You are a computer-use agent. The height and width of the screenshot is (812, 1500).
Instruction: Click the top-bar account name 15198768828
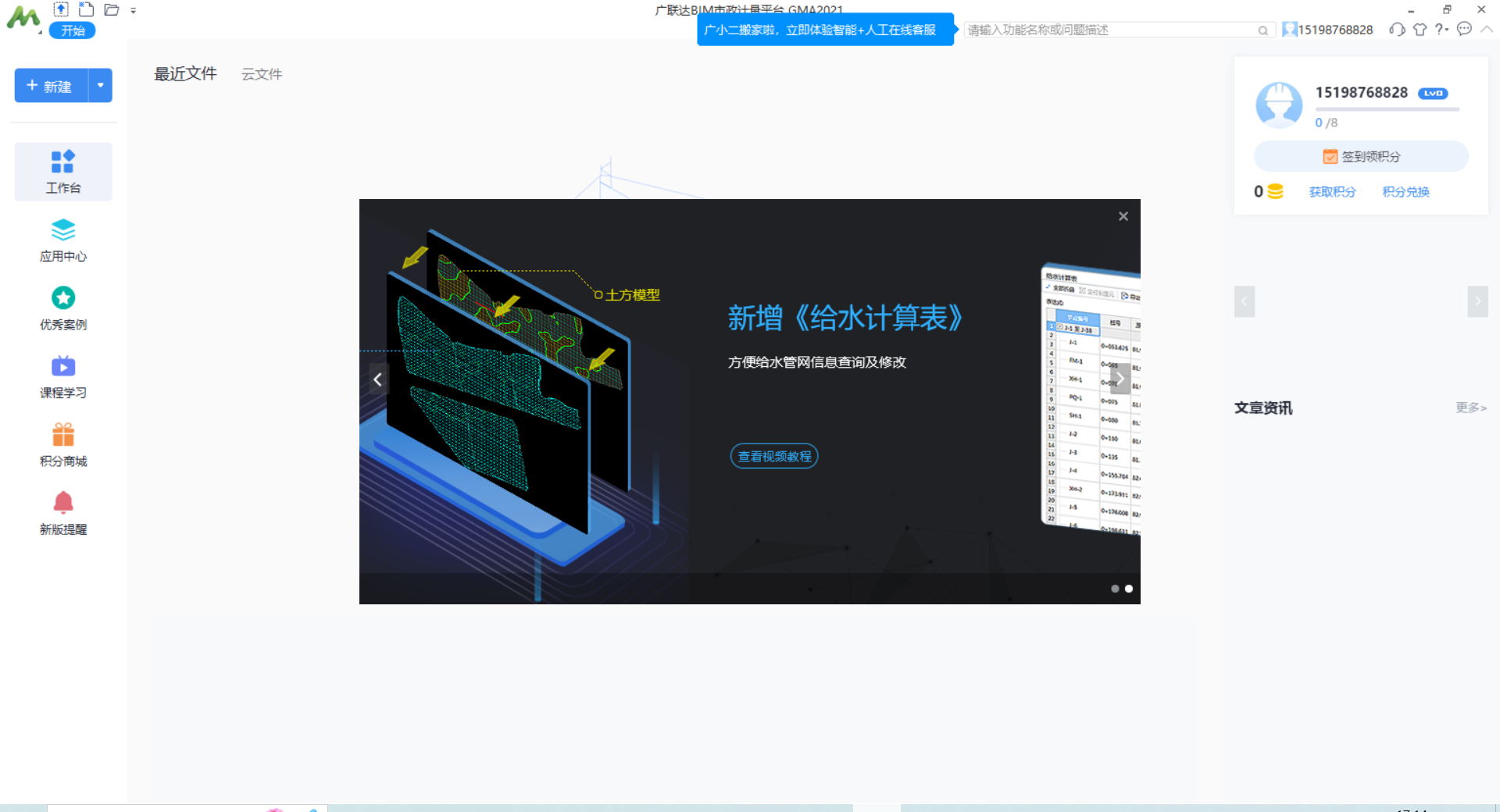tap(1335, 30)
